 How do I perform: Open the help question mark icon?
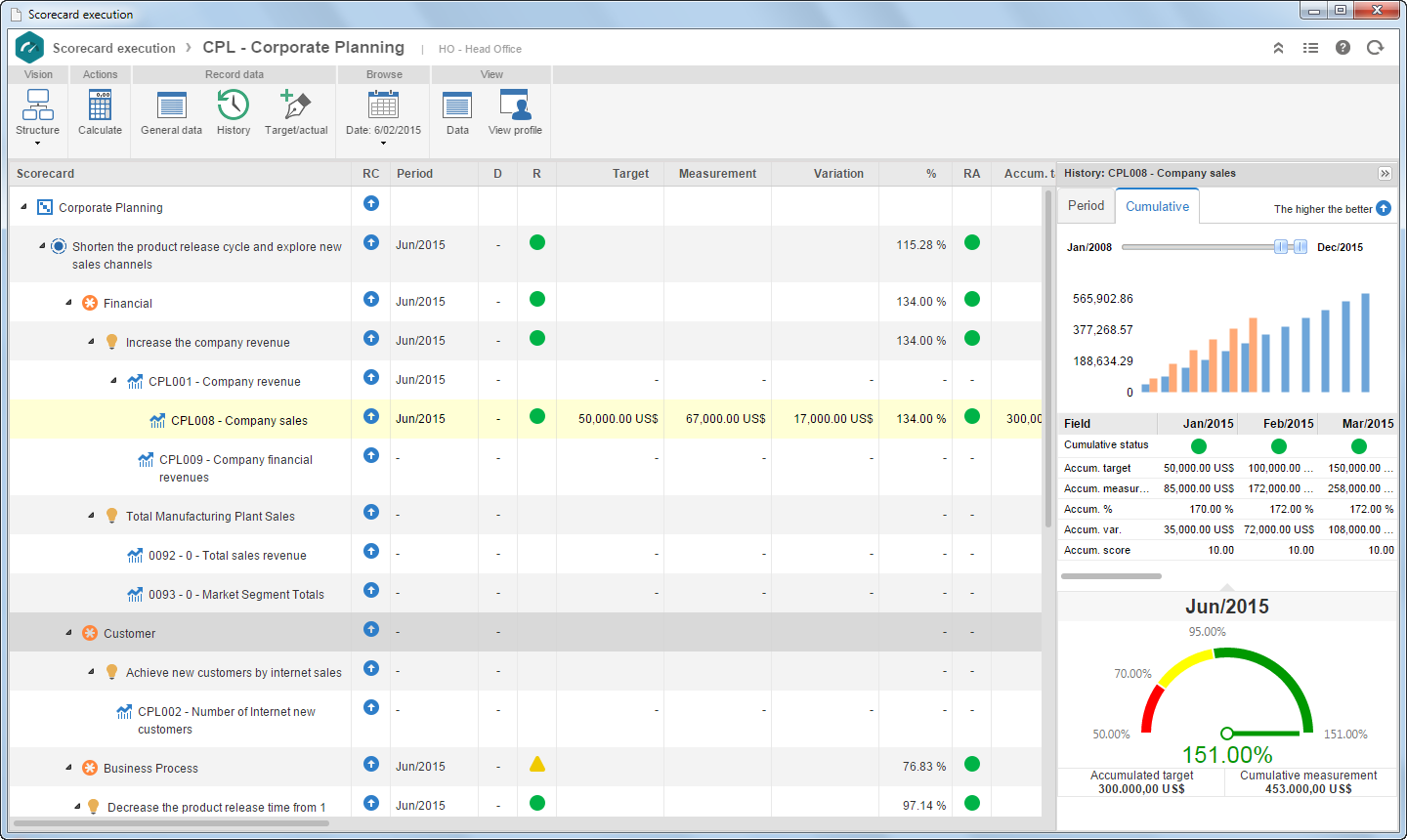[x=1343, y=48]
